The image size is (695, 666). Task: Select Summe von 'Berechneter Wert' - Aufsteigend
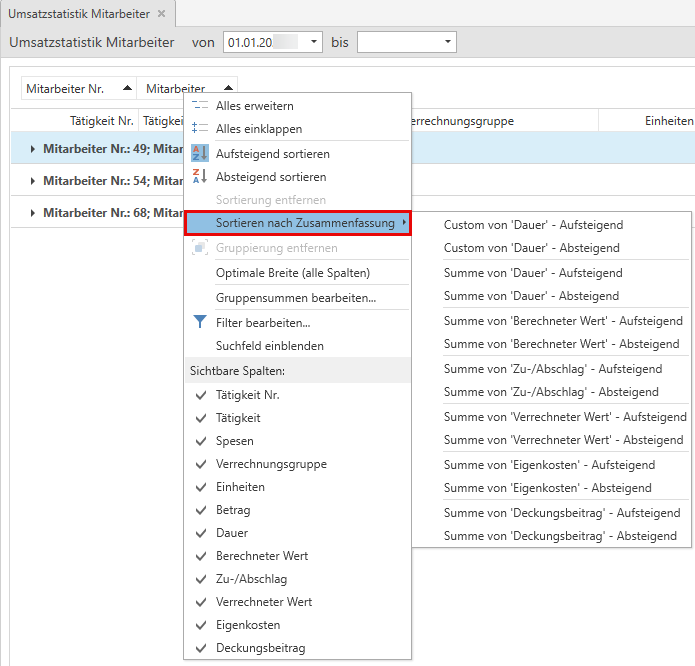point(551,321)
